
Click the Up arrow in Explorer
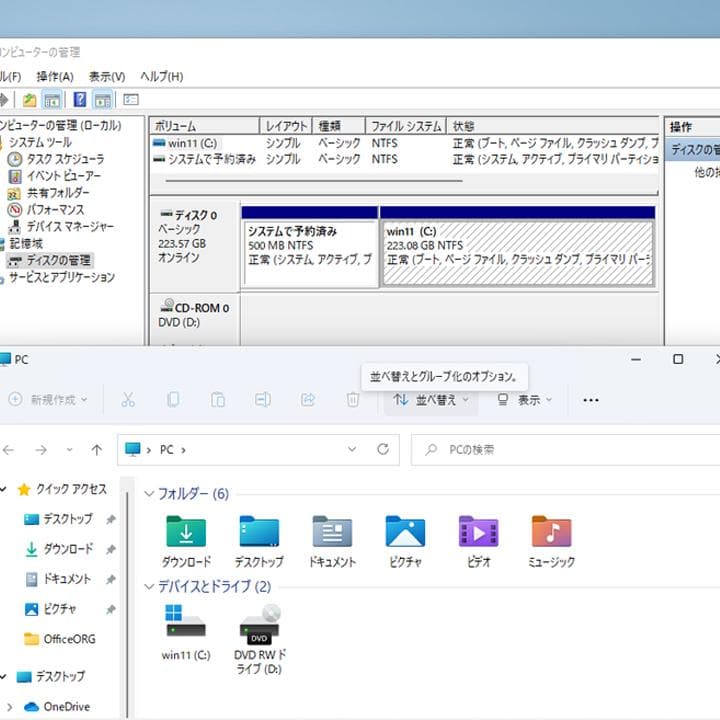[96, 450]
